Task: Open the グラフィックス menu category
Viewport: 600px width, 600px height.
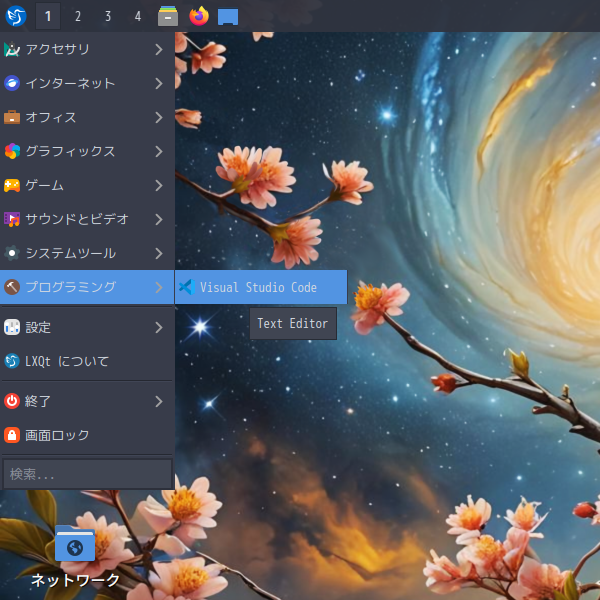Action: (x=87, y=151)
